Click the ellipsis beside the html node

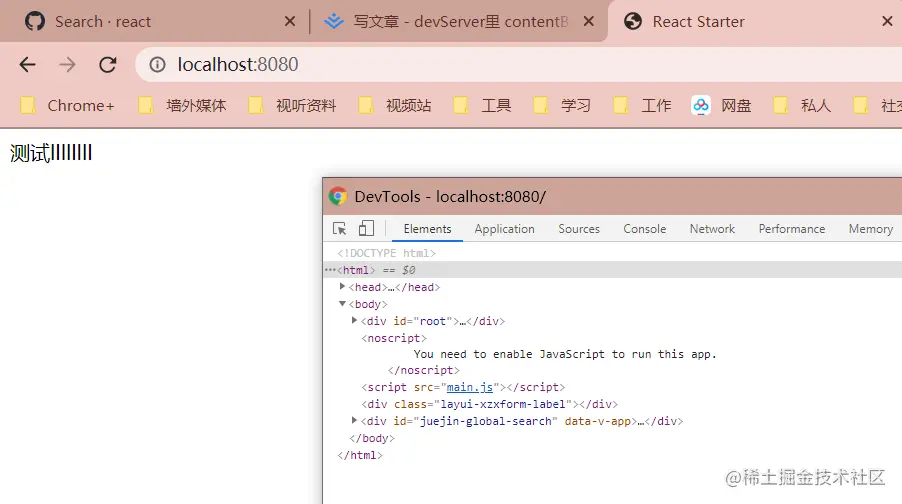pyautogui.click(x=330, y=269)
